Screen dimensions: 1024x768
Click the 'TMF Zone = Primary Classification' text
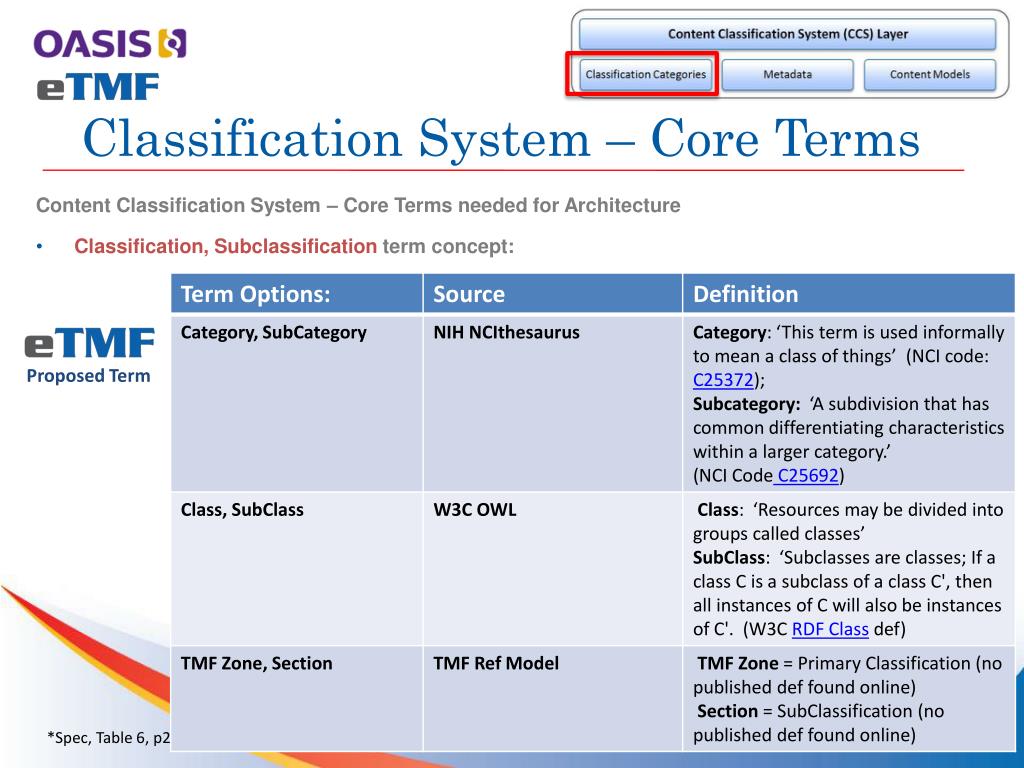(x=834, y=664)
